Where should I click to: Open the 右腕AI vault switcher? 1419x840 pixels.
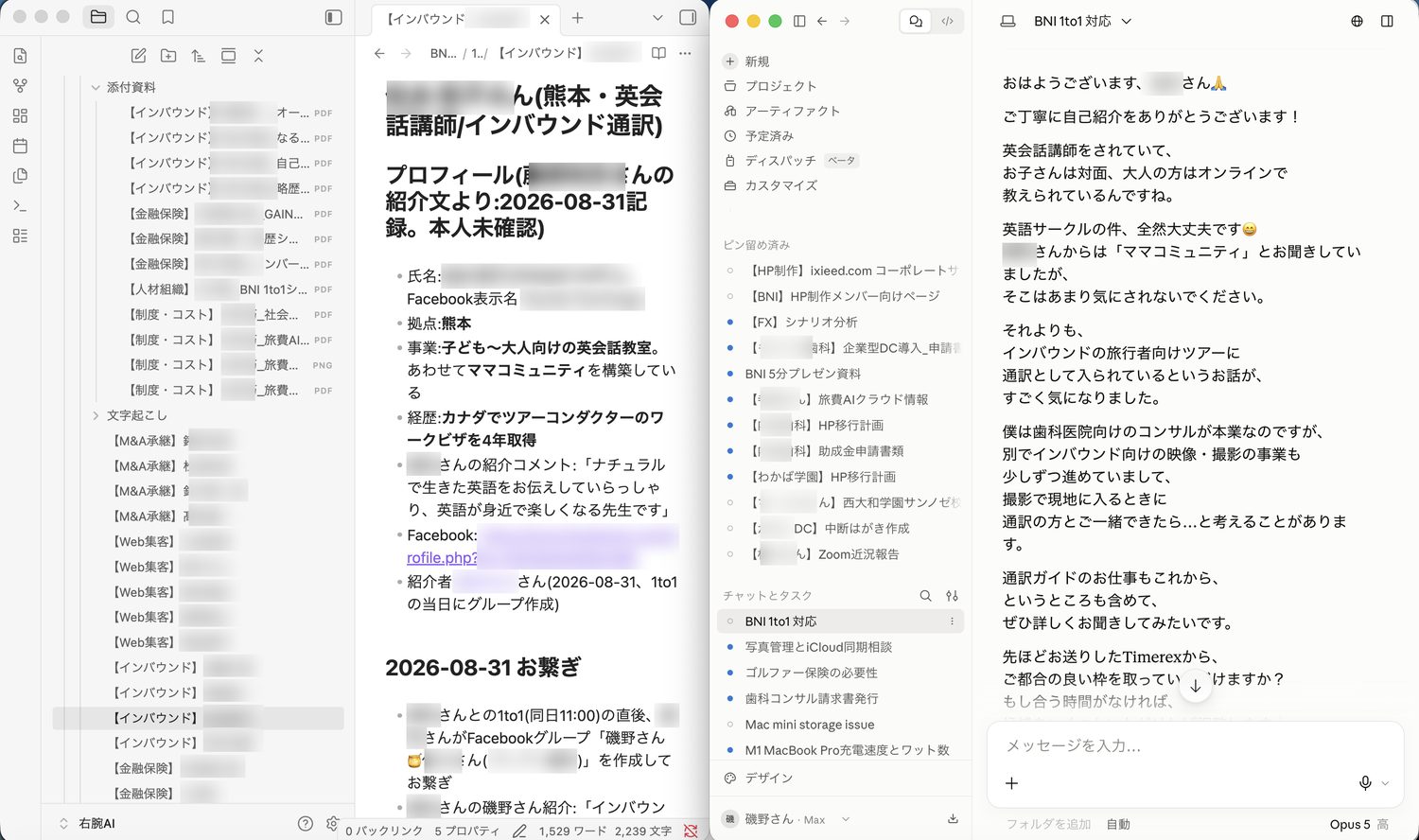(87, 824)
